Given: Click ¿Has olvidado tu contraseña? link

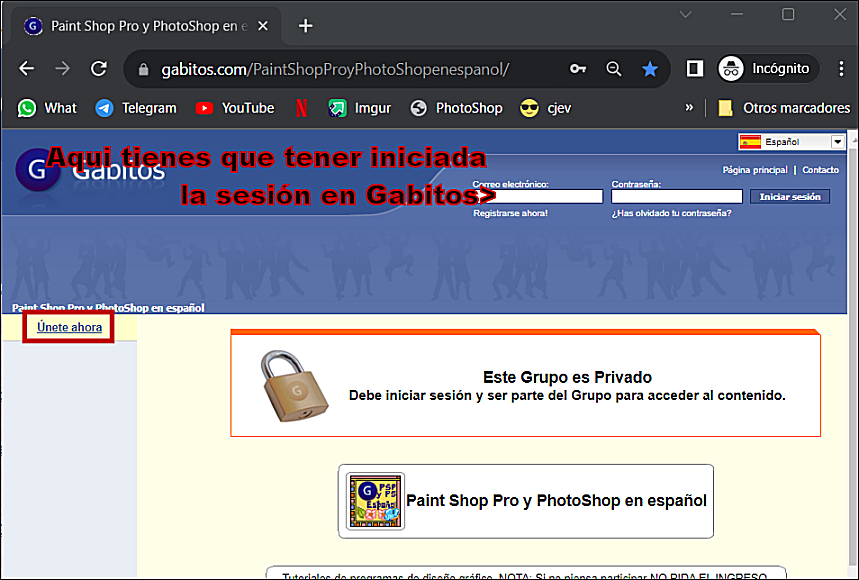Looking at the screenshot, I should click(x=671, y=213).
